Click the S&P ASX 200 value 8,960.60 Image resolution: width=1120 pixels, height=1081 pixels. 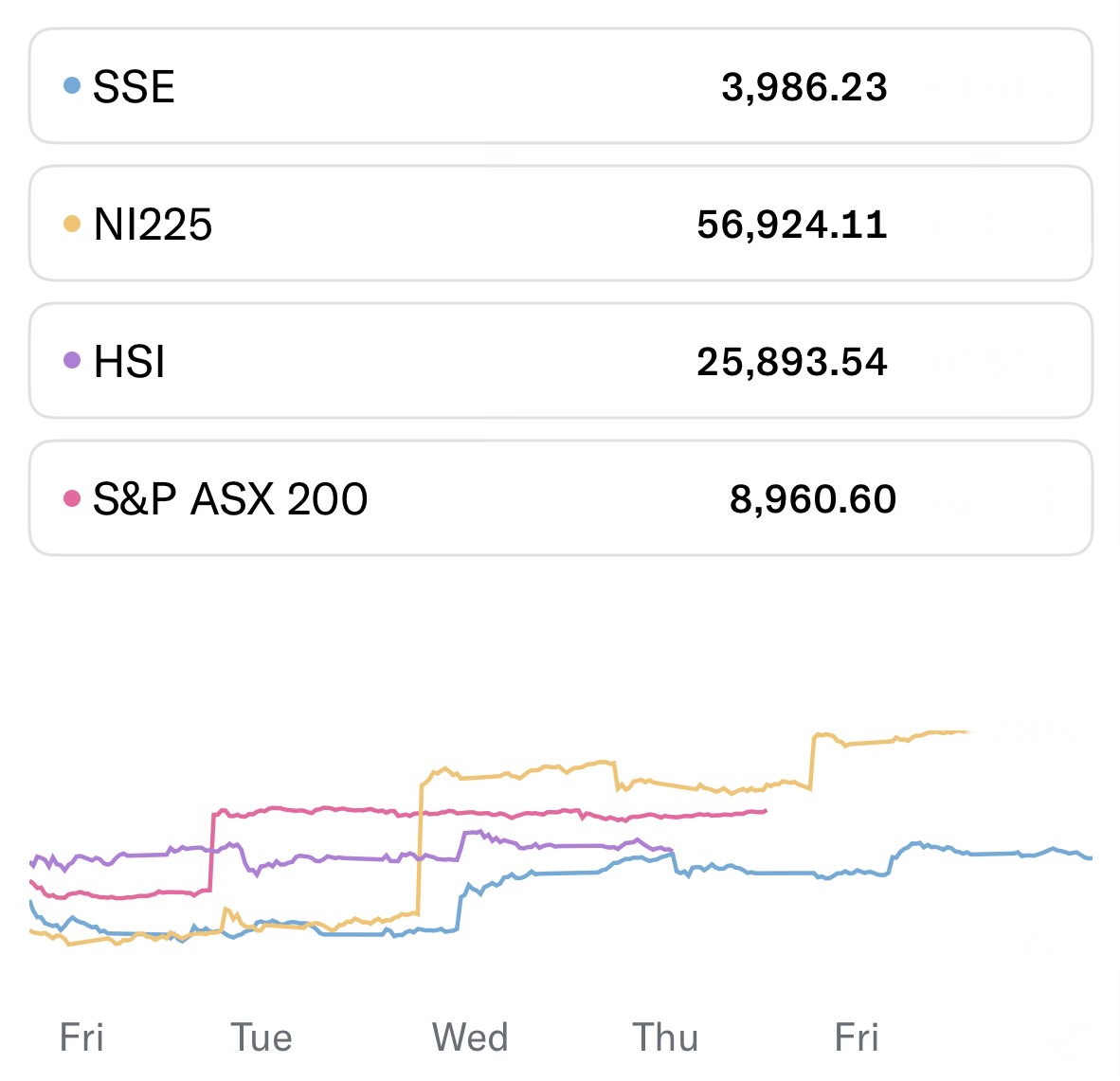[812, 499]
